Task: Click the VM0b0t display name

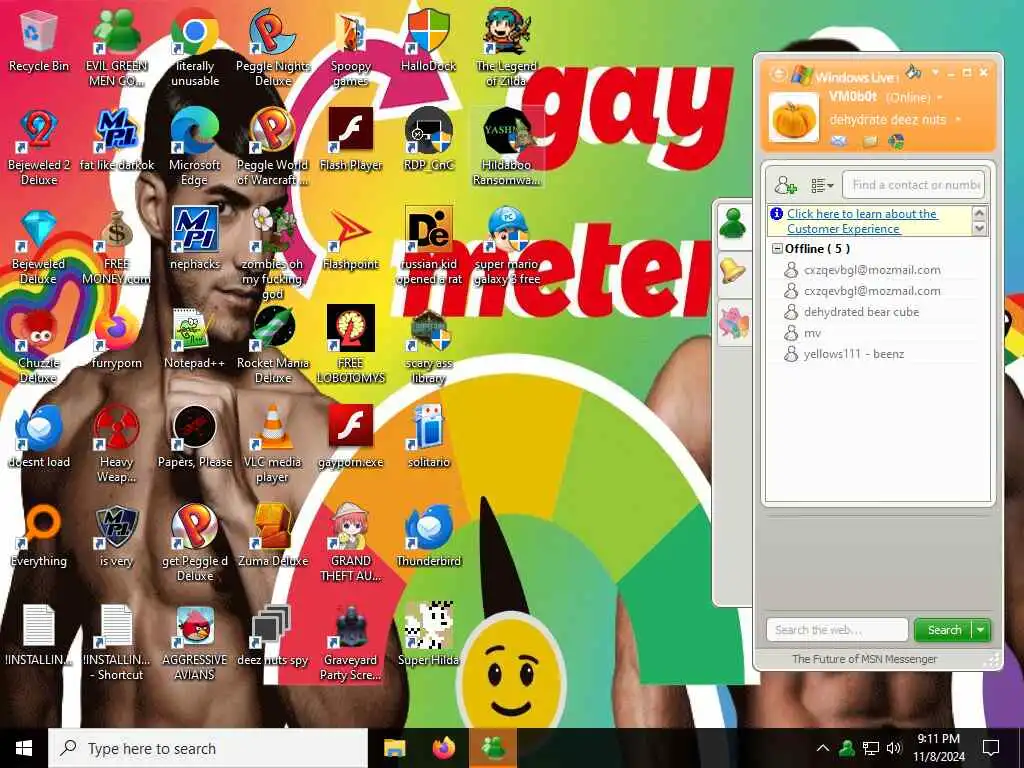Action: pos(853,97)
